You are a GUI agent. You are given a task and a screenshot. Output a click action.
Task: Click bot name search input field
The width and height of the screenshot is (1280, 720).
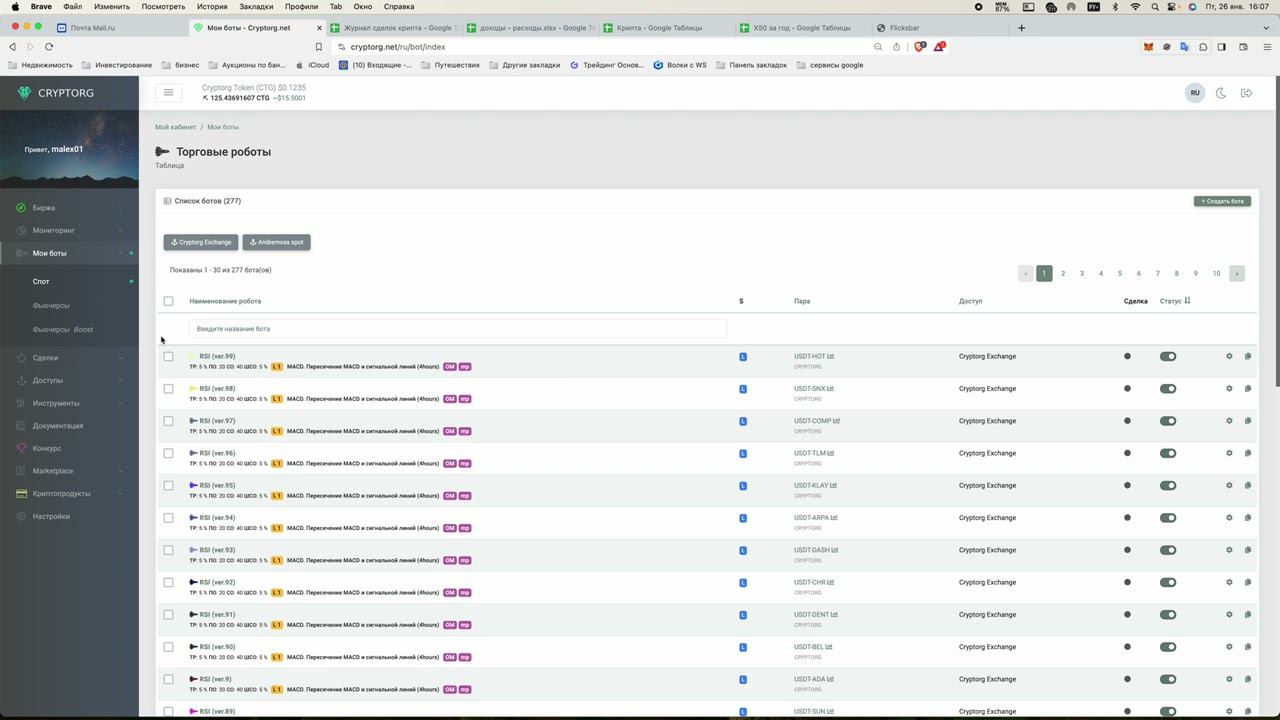[x=457, y=328]
